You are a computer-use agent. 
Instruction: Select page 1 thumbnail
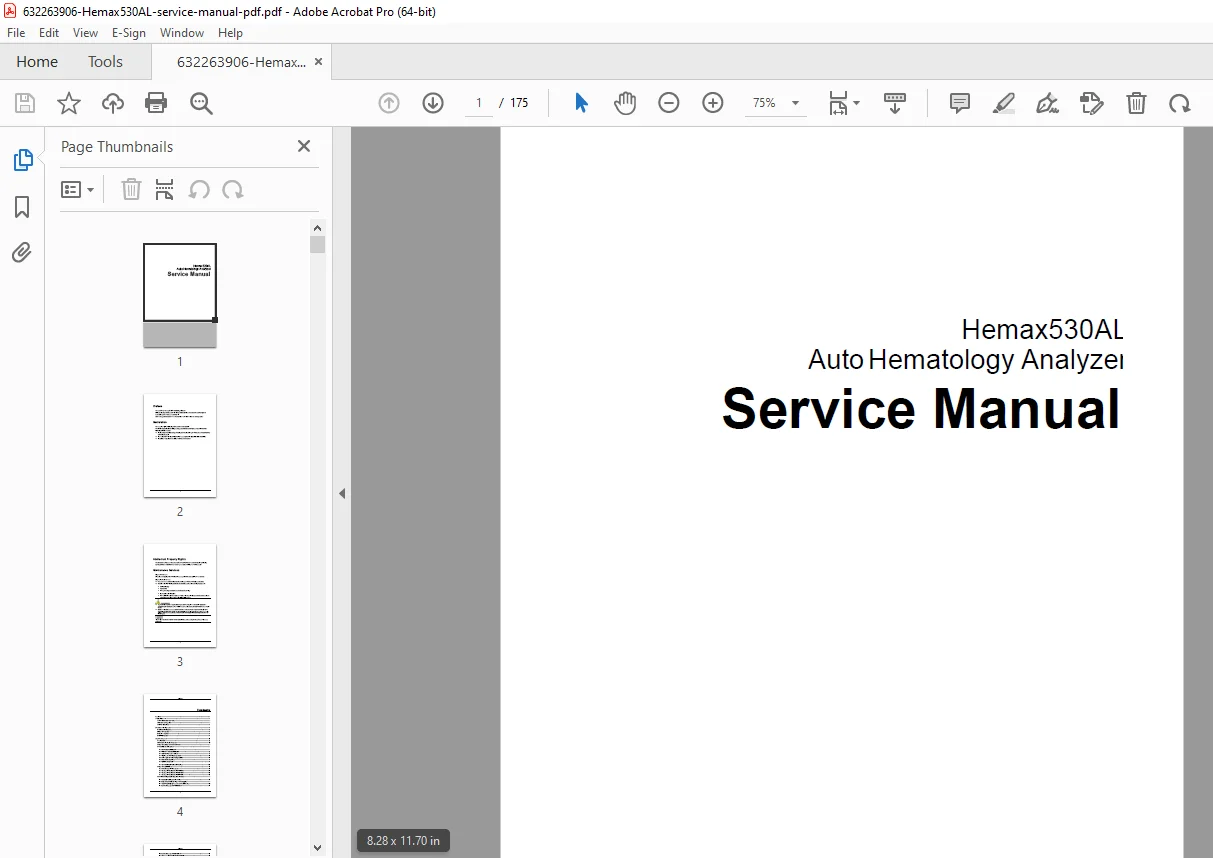click(180, 295)
